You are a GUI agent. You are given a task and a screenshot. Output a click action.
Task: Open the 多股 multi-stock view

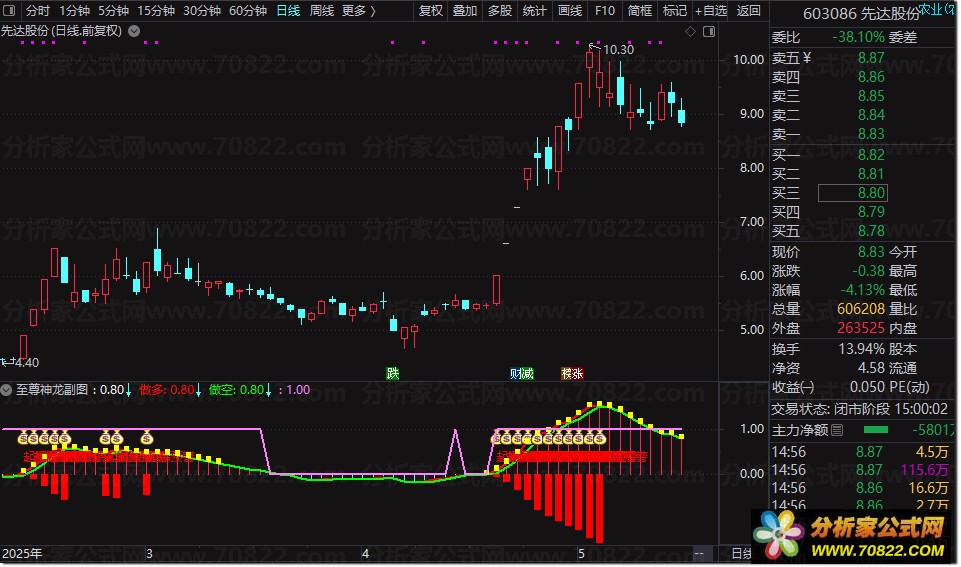(x=499, y=10)
